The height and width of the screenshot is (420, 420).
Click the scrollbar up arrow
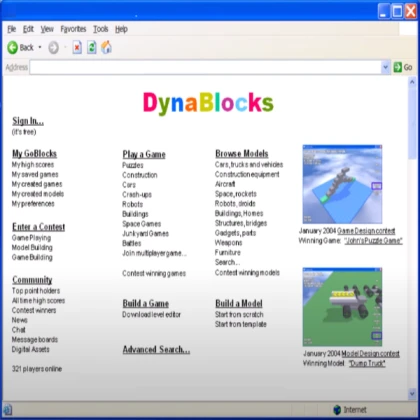click(x=412, y=82)
